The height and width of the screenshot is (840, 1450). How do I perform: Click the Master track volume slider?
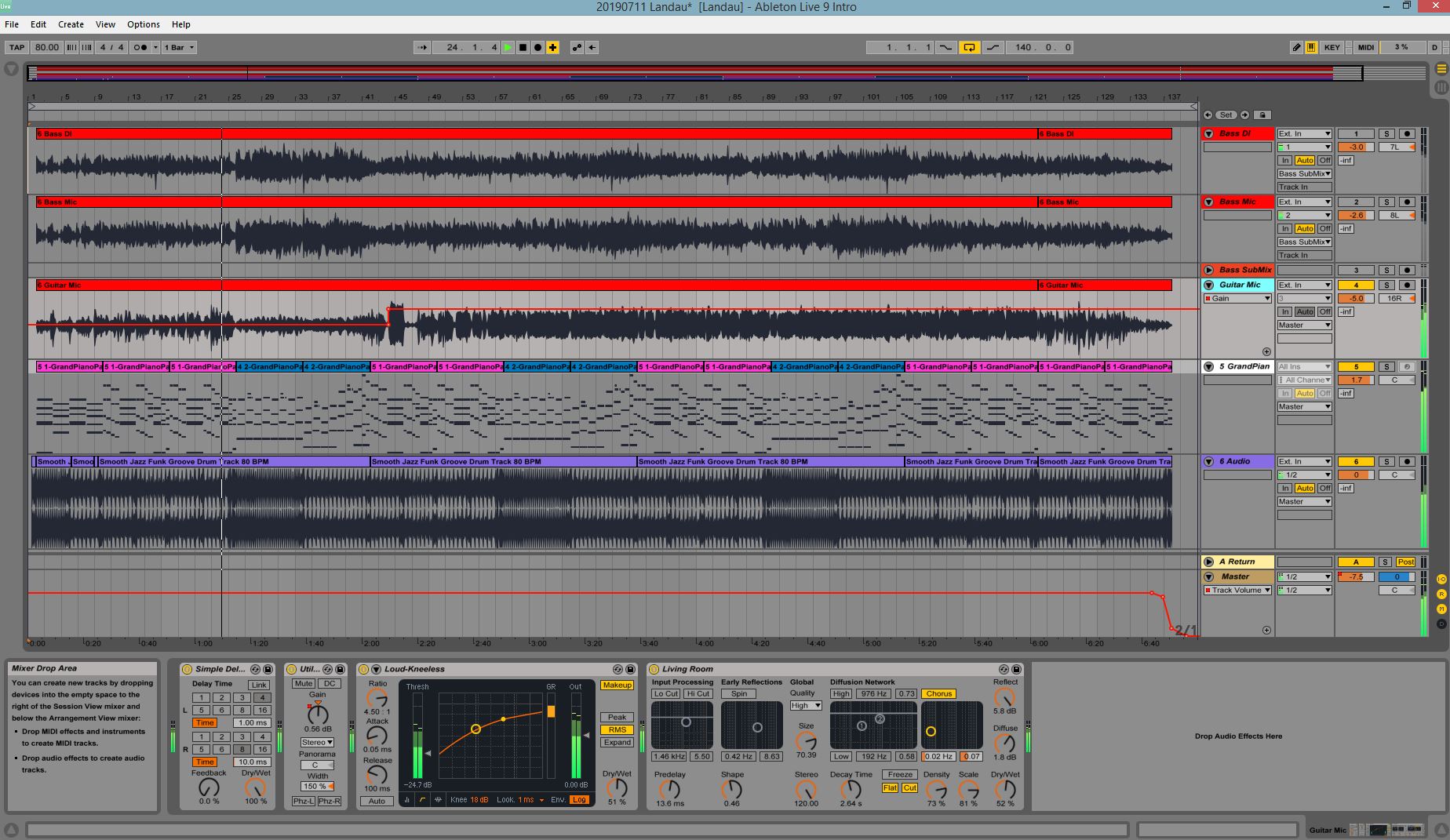coord(1355,576)
